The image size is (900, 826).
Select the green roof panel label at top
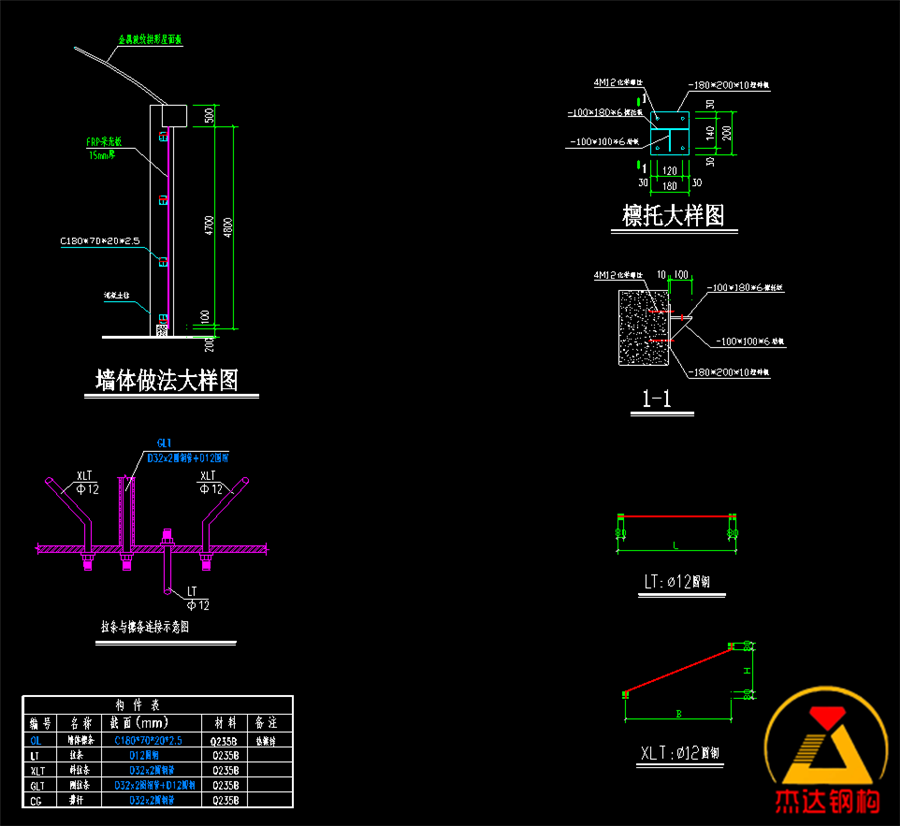(150, 40)
